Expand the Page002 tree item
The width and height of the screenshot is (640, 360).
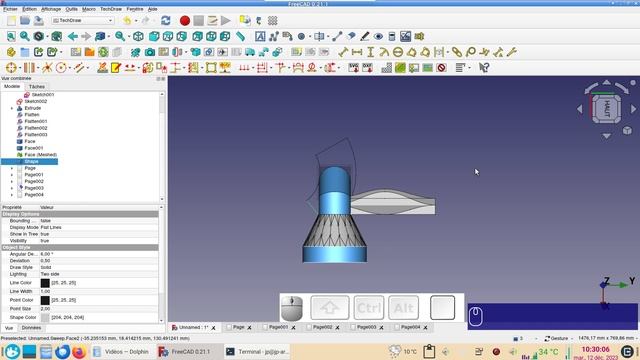pyautogui.click(x=12, y=181)
